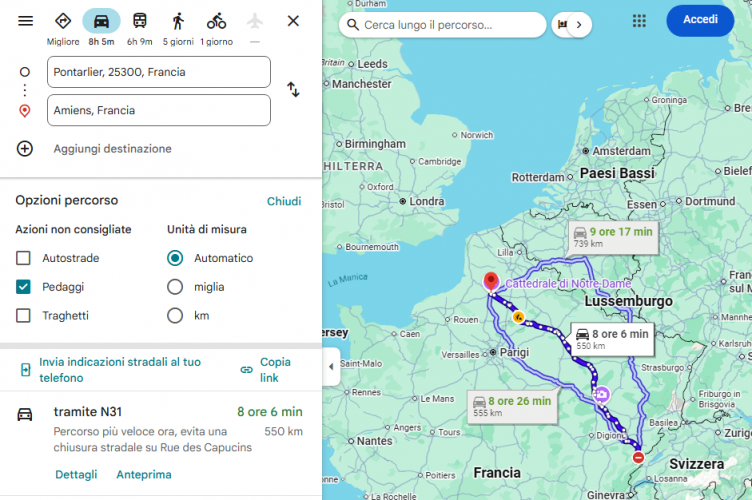Screen dimensions: 752x500
Task: Select the 8 ore 6 min route label
Action: click(x=612, y=339)
